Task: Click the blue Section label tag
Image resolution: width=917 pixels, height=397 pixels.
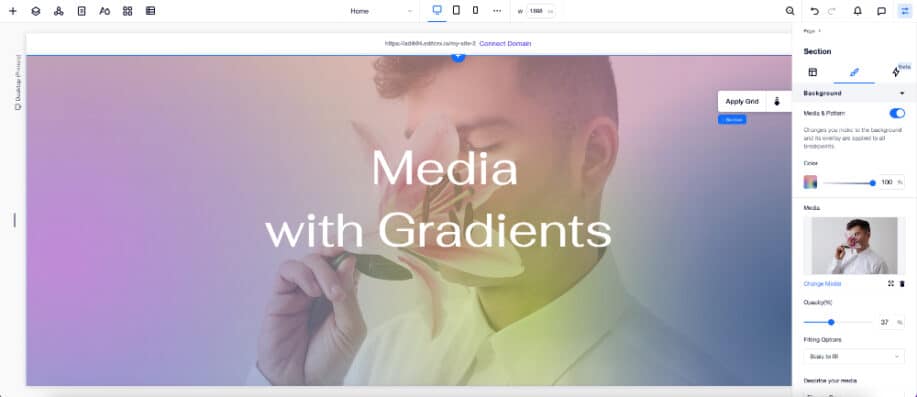Action: (732, 119)
